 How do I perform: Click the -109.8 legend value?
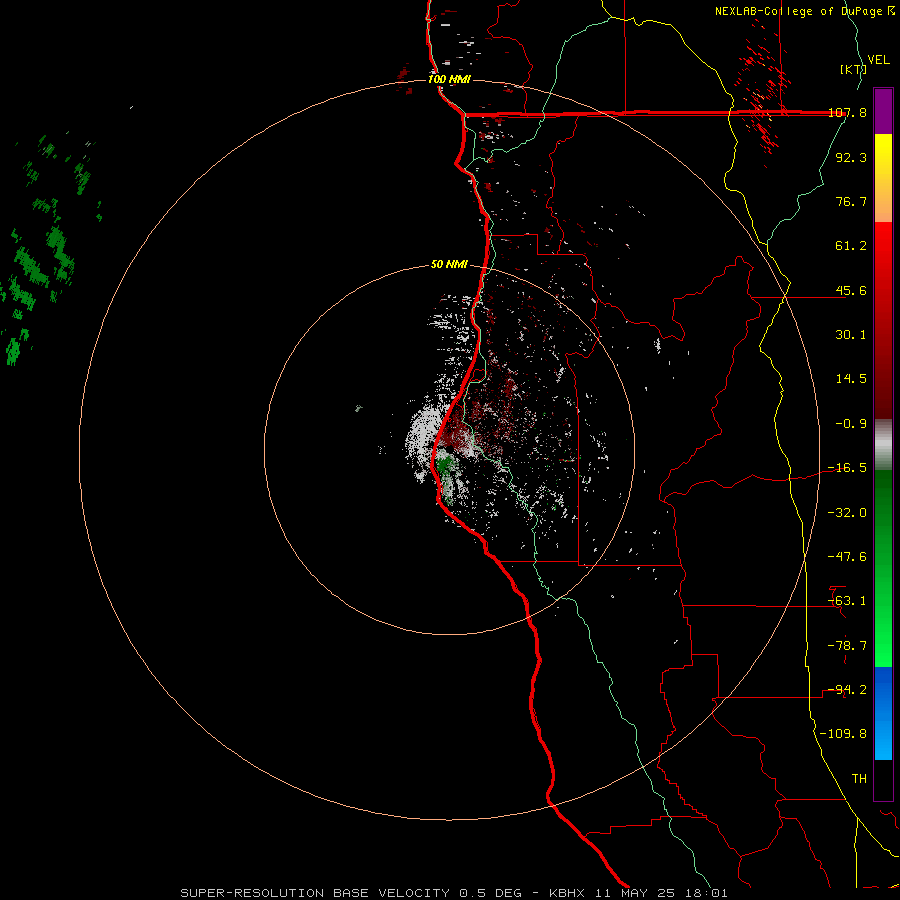coord(843,734)
